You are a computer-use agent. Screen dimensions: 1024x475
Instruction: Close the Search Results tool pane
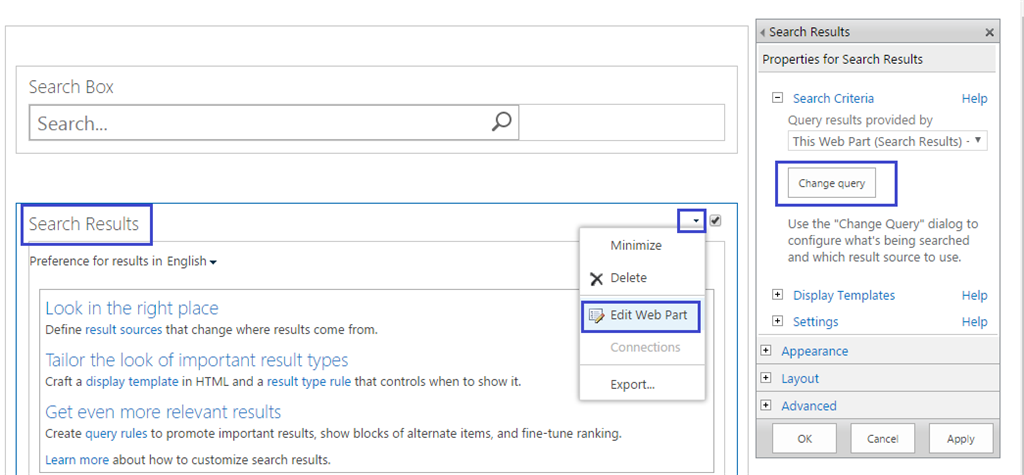[x=989, y=33]
